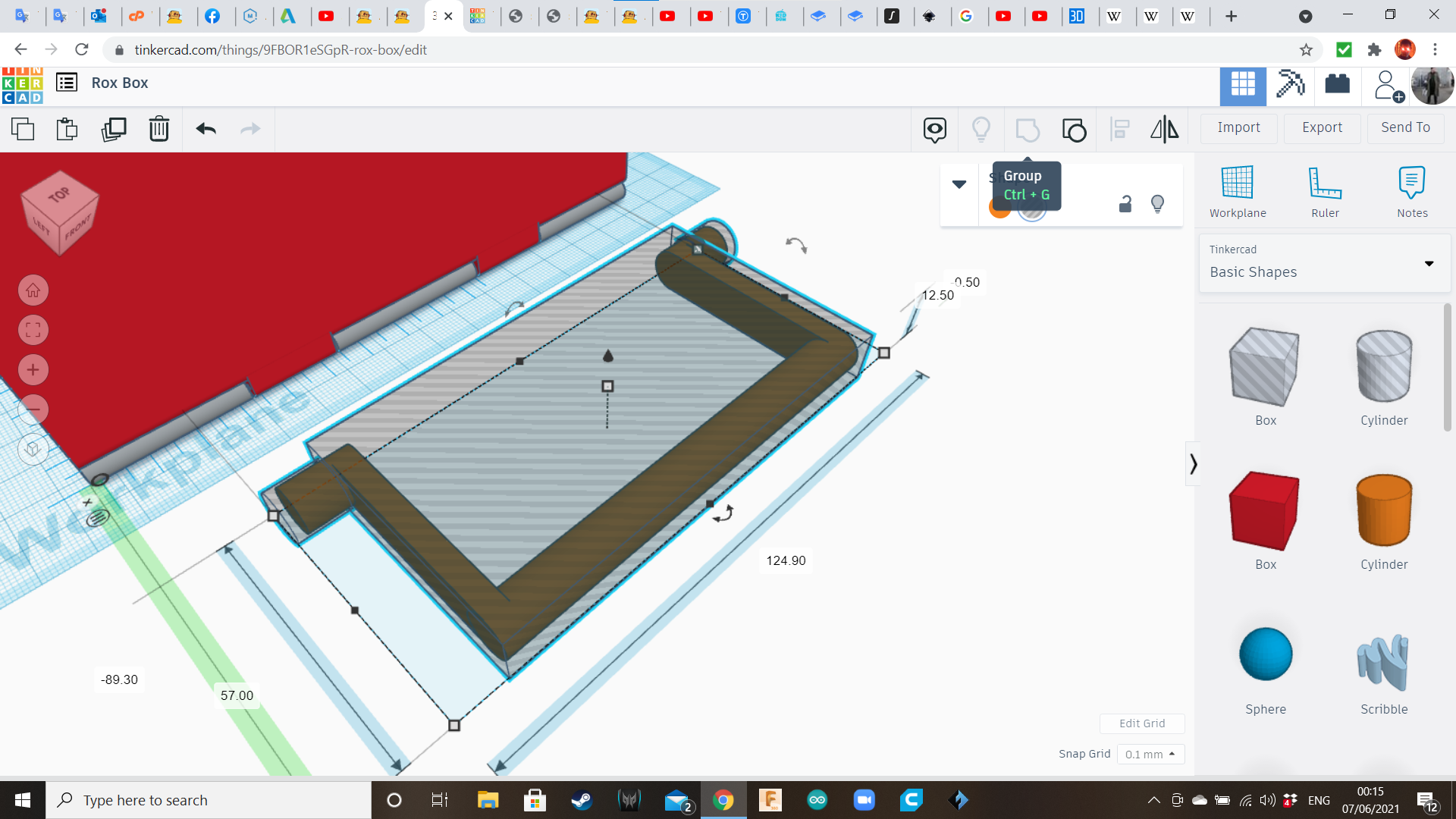Click the Copy icon in toolbar
The width and height of the screenshot is (1456, 819).
pos(23,130)
